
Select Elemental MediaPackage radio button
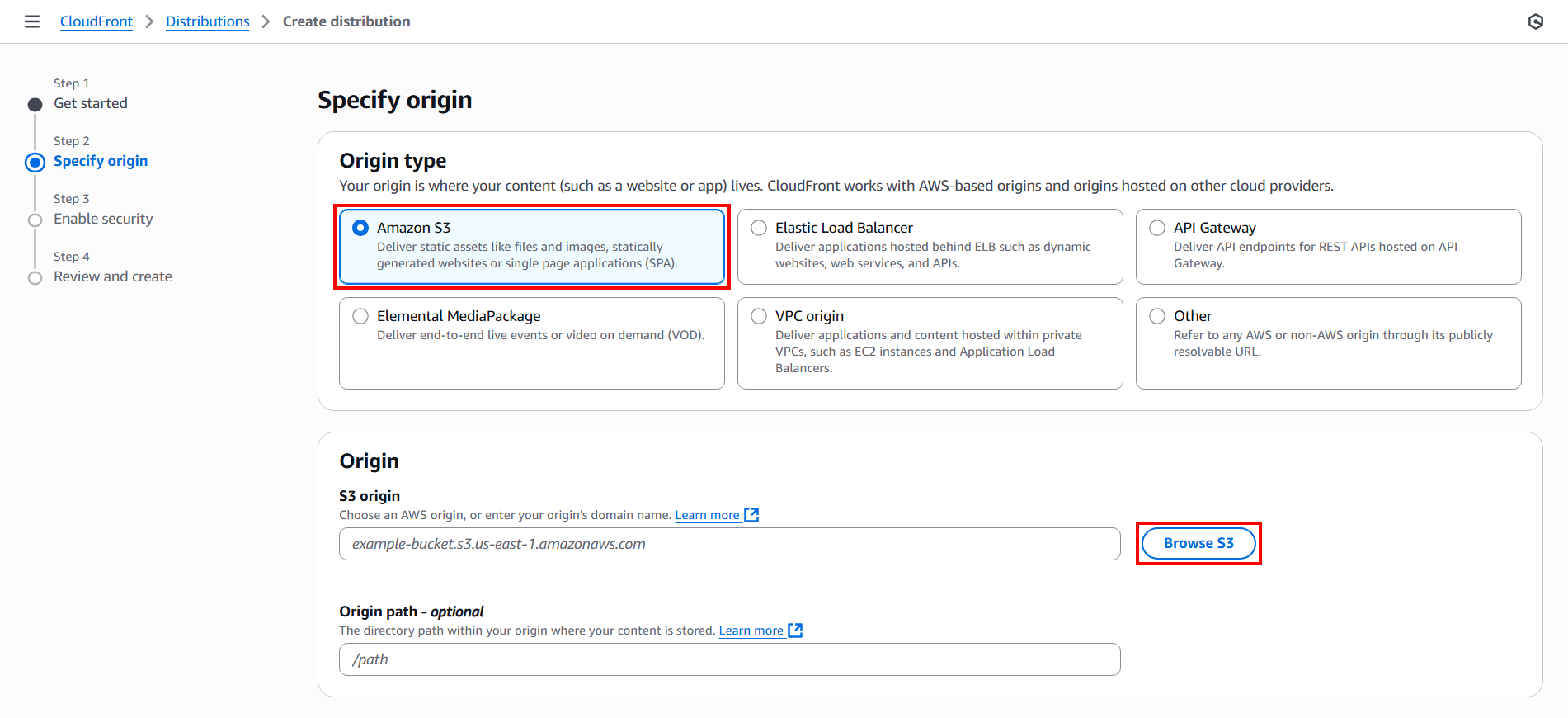pyautogui.click(x=360, y=316)
